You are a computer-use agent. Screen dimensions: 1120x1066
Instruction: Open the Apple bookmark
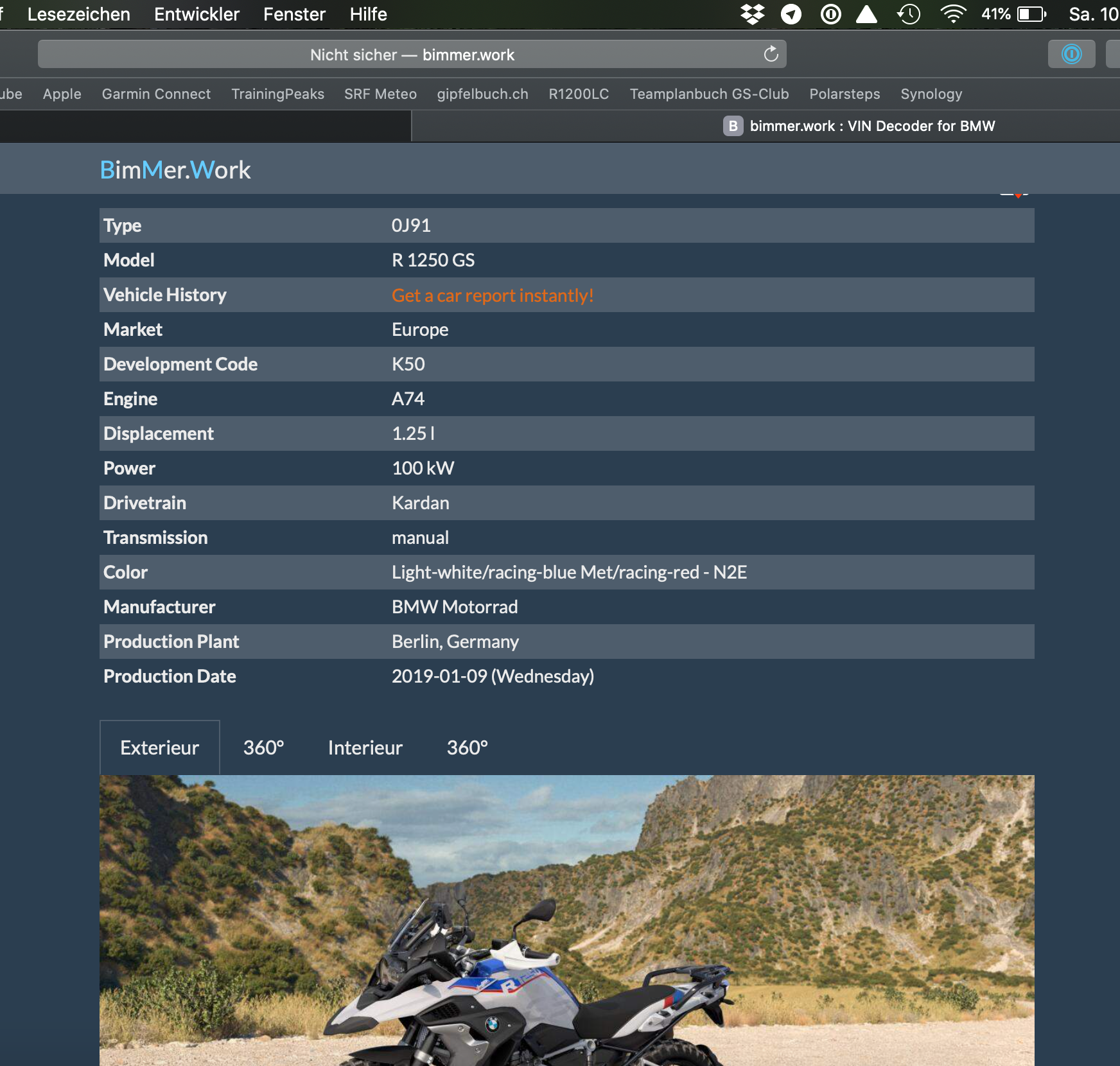tap(62, 94)
